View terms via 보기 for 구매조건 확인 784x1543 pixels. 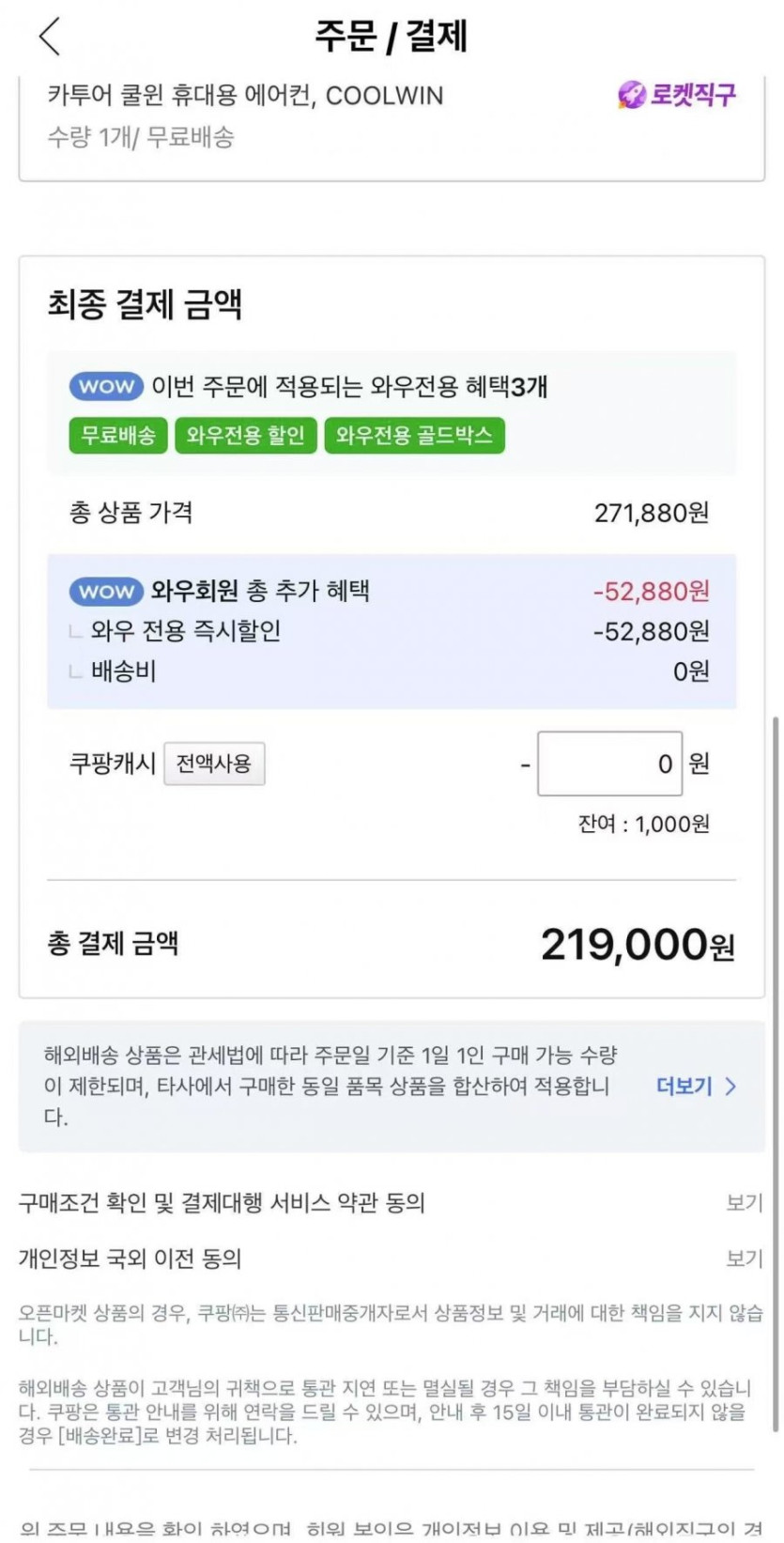click(744, 1203)
